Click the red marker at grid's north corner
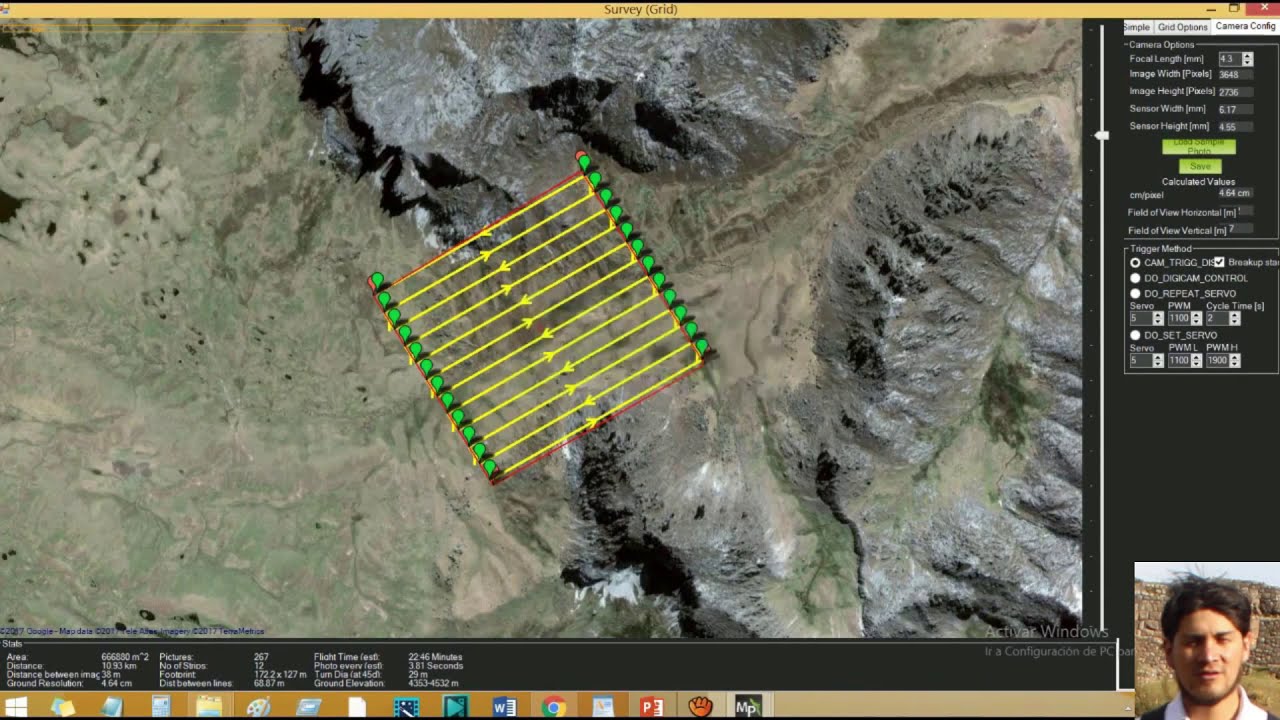The width and height of the screenshot is (1280, 720). pyautogui.click(x=581, y=155)
